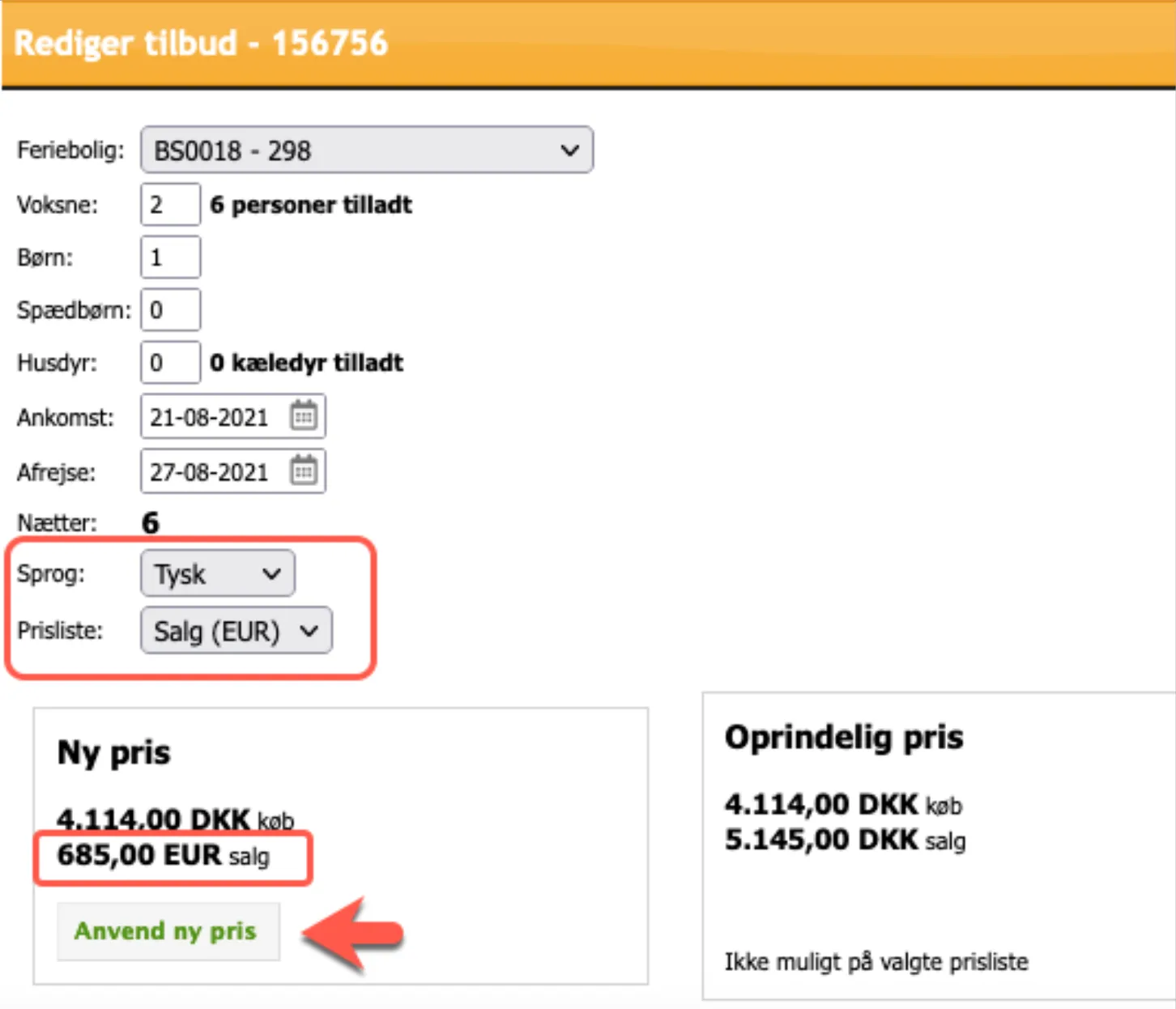This screenshot has width=1176, height=1009.
Task: Open the calendar icon next to Ankomst
Action: coord(303,416)
